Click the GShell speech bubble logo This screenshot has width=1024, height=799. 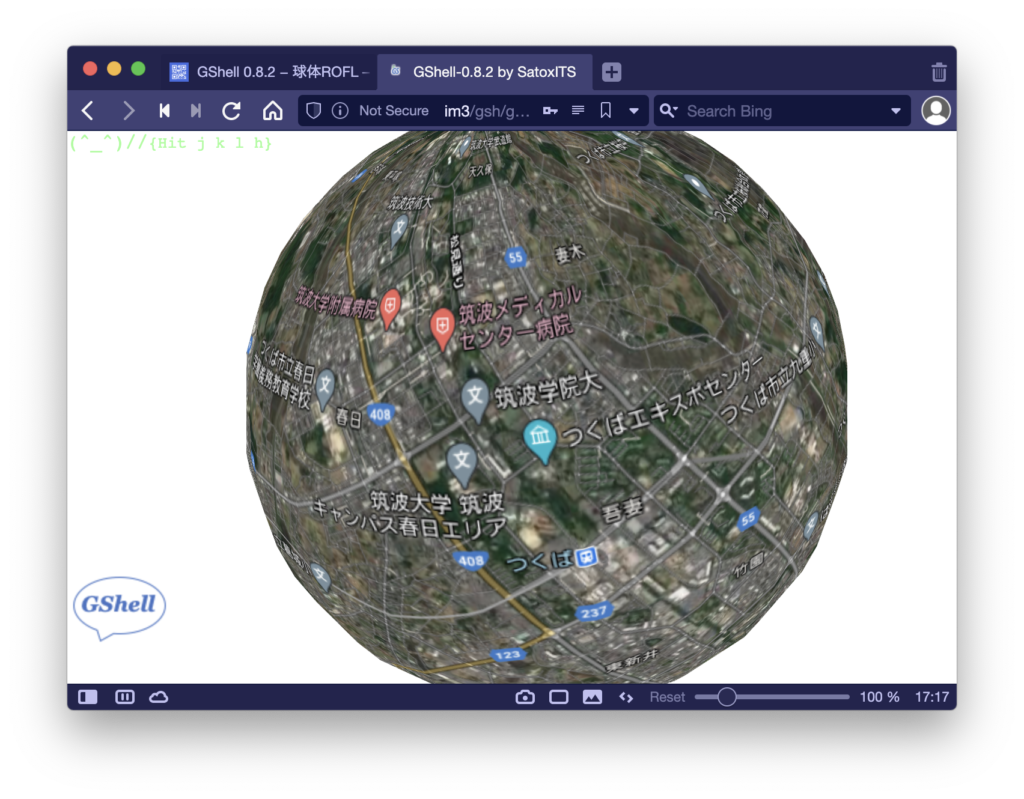(119, 607)
